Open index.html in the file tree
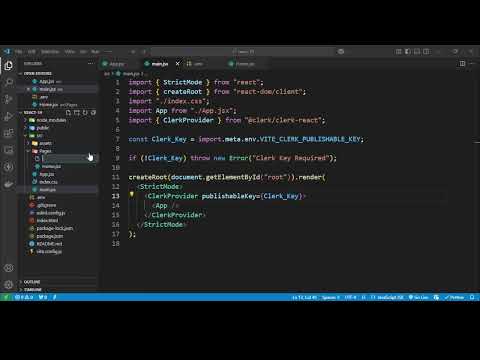 coord(47,220)
